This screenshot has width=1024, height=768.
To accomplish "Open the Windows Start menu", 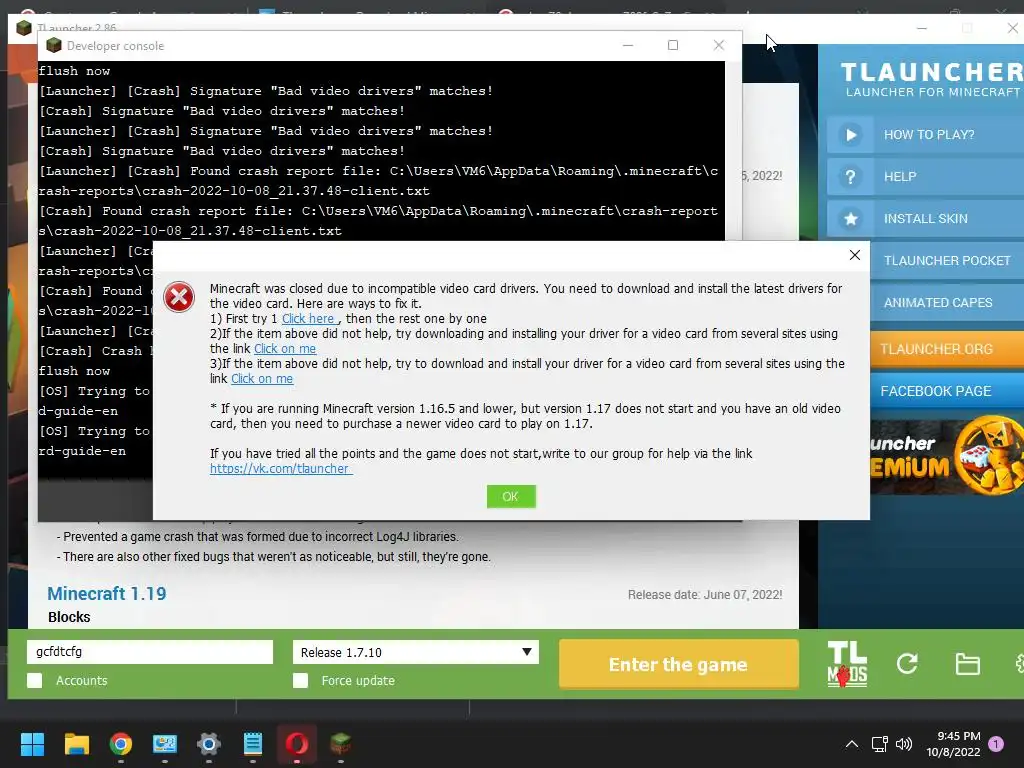I will (32, 744).
